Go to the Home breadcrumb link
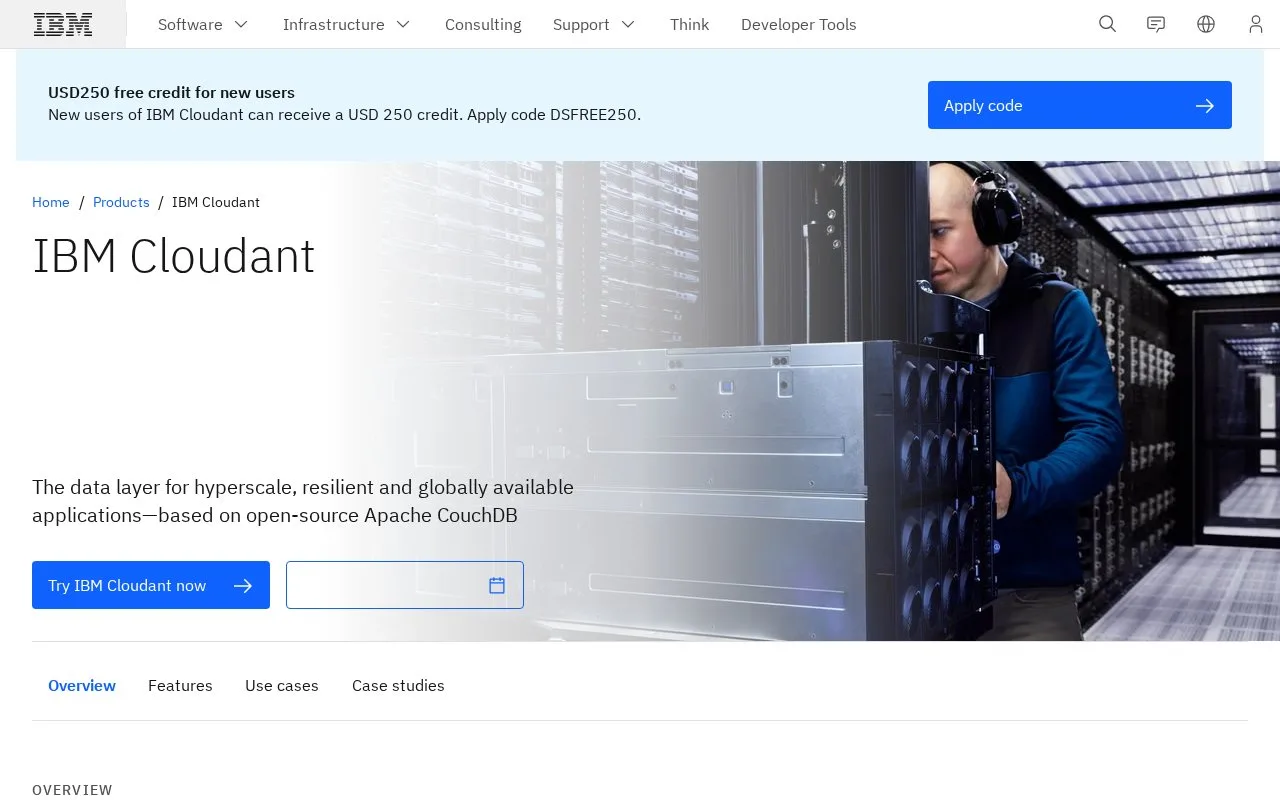This screenshot has width=1280, height=800. coord(51,202)
